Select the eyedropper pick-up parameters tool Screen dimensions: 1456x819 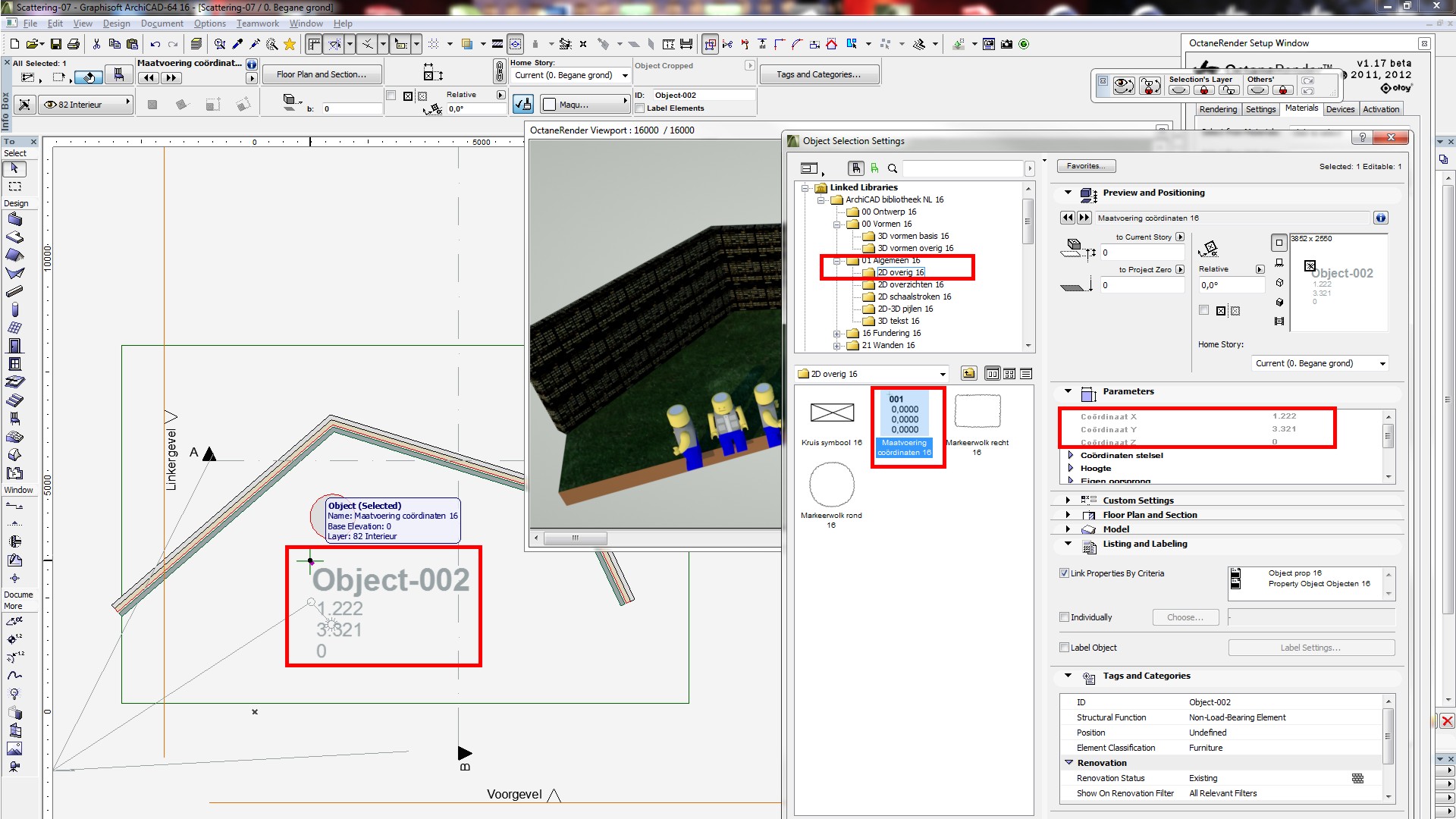pyautogui.click(x=237, y=45)
